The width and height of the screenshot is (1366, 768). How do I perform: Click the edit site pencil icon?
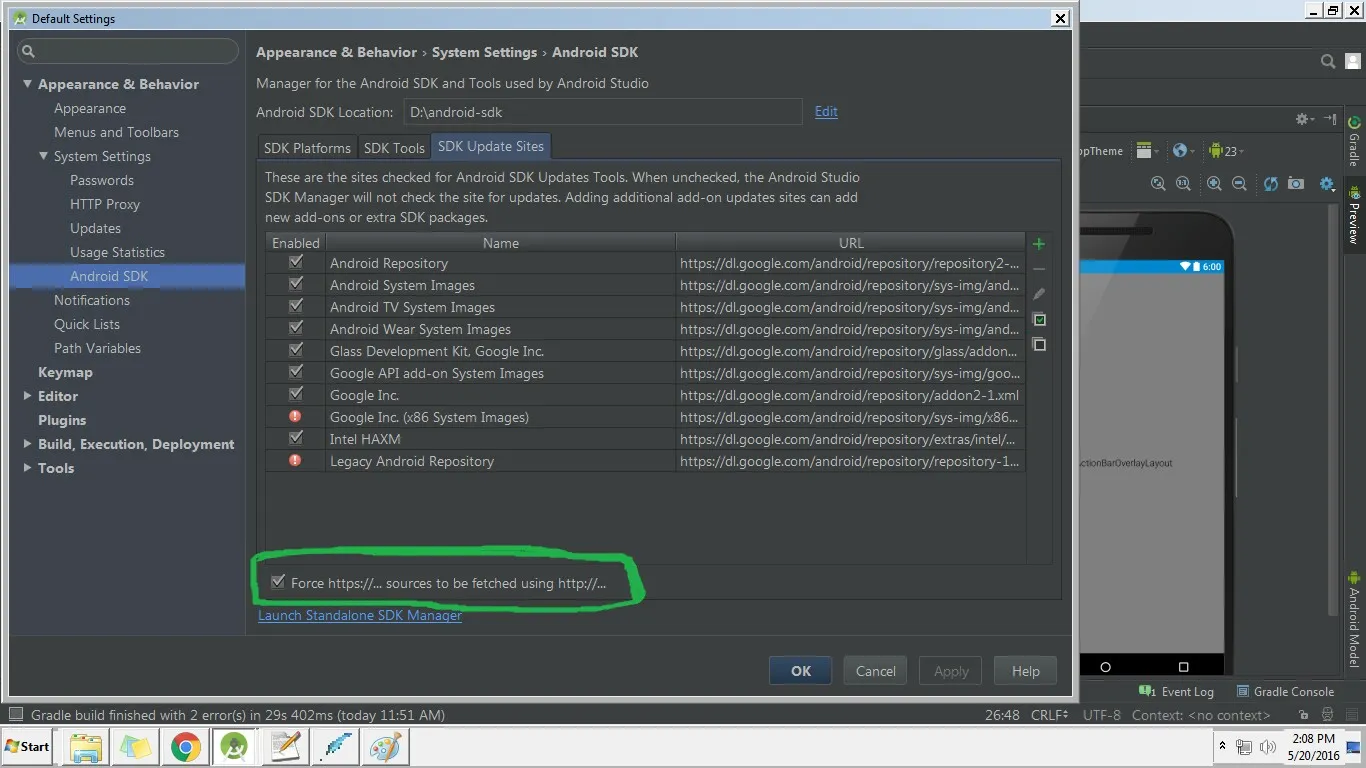pos(1039,294)
